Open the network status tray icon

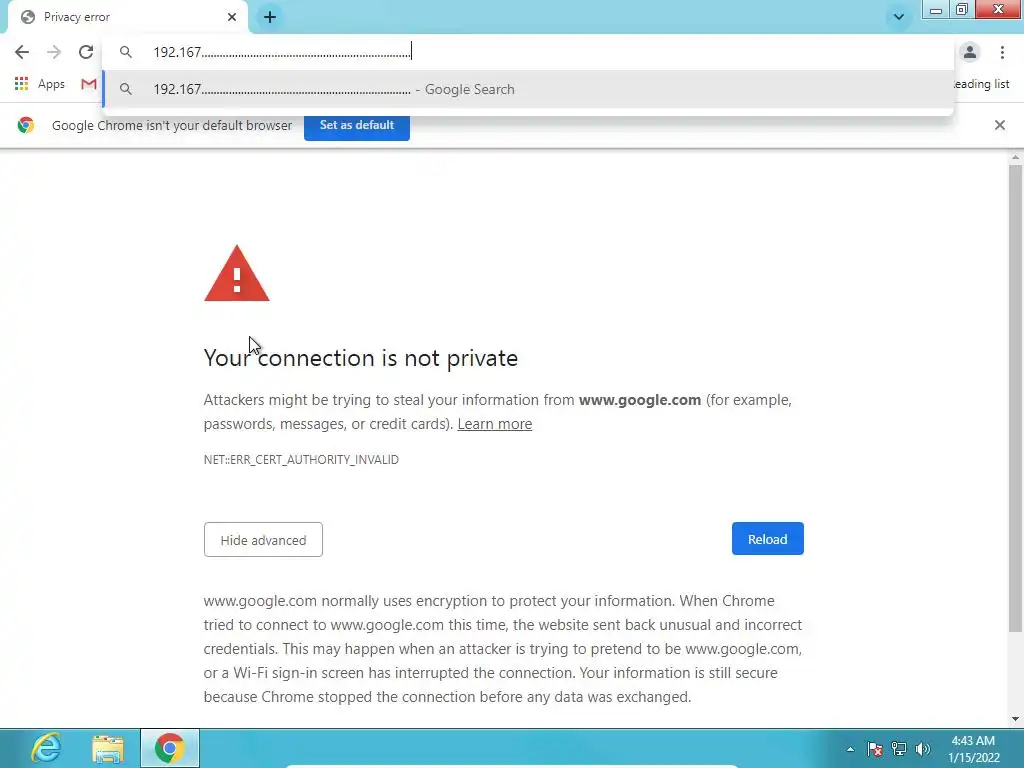click(x=899, y=749)
